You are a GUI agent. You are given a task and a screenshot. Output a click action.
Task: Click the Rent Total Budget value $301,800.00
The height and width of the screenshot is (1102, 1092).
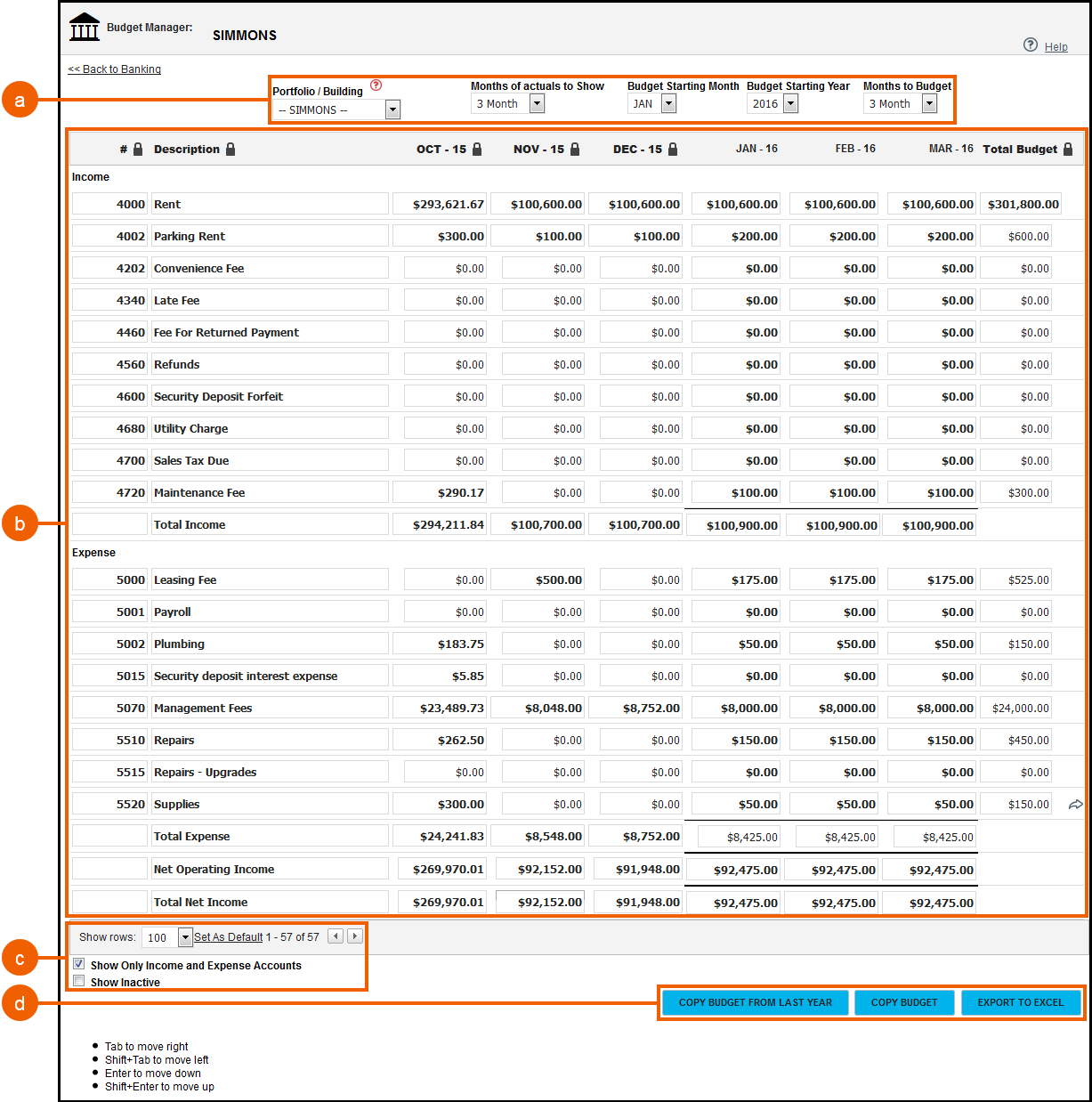tap(1021, 205)
